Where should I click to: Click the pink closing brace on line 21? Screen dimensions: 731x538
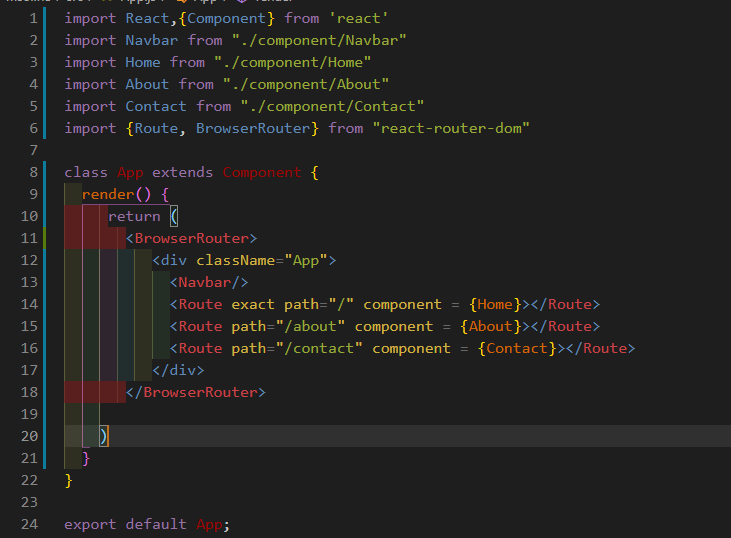86,458
